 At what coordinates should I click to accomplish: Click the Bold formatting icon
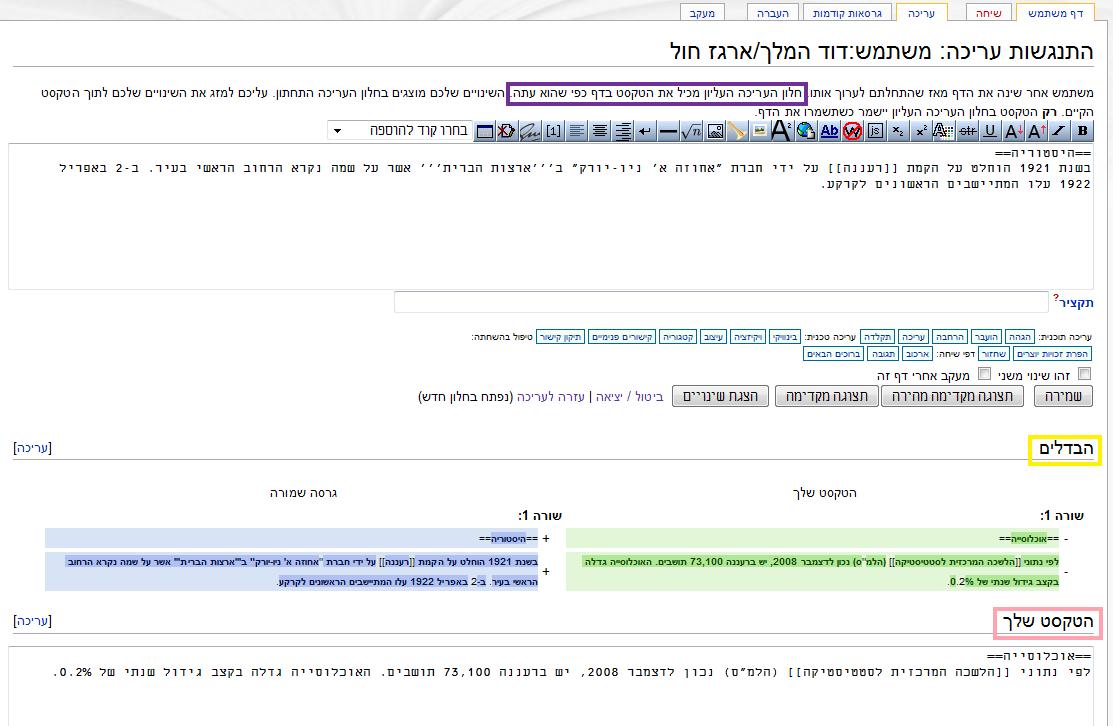1082,131
